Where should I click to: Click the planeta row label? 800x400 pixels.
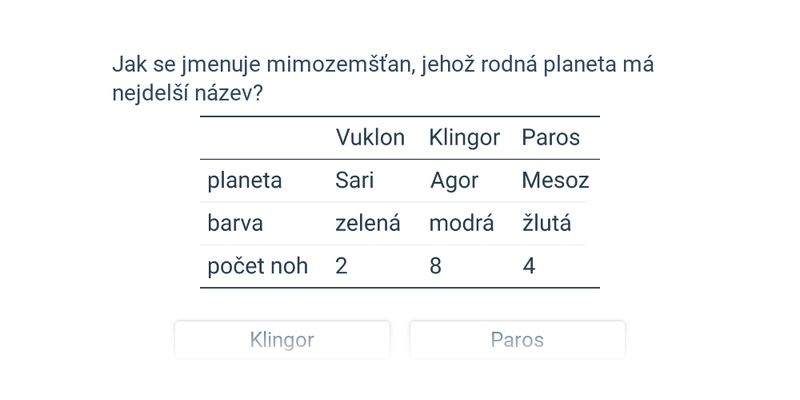click(244, 181)
